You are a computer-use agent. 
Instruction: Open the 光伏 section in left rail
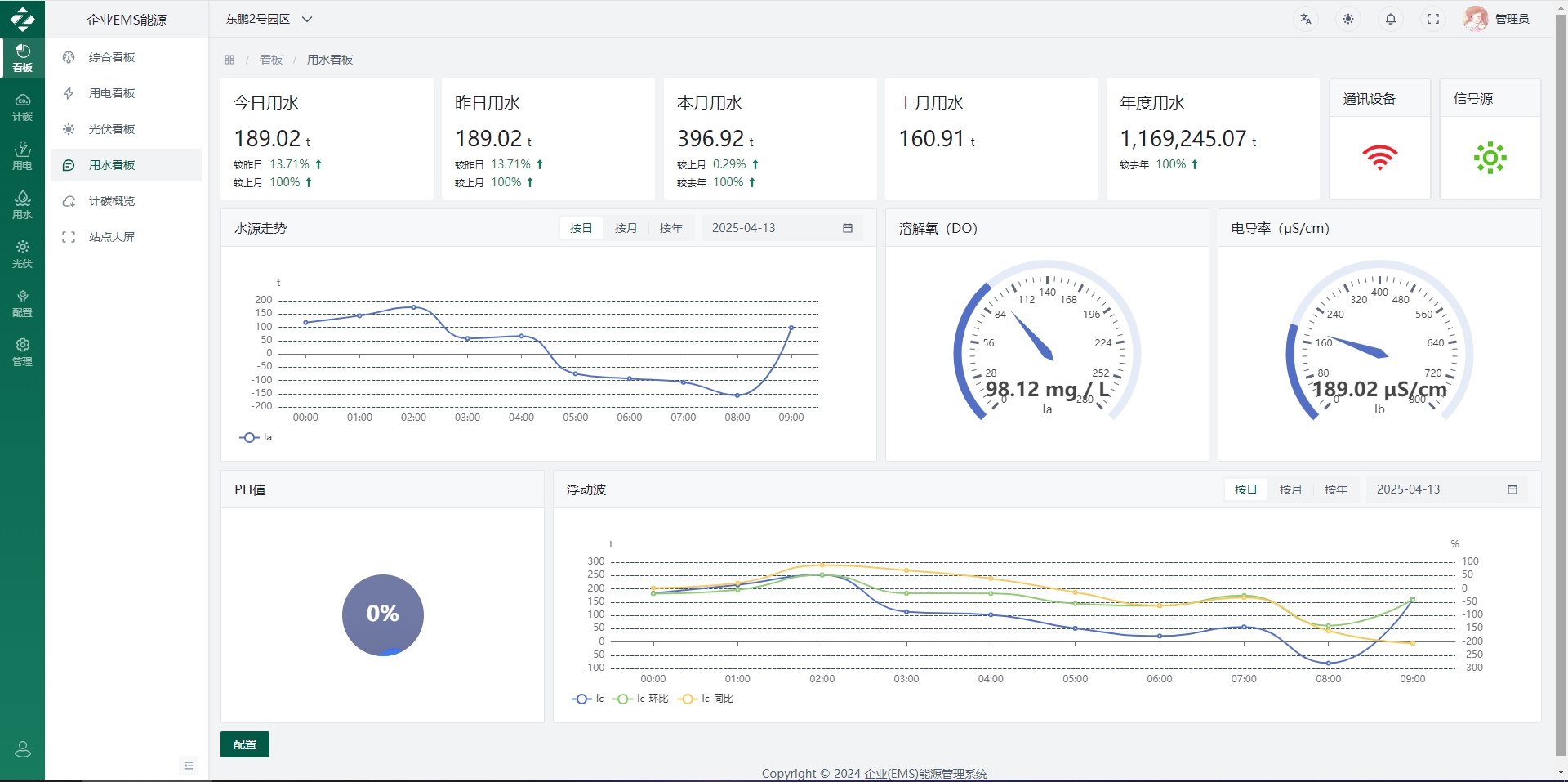pyautogui.click(x=22, y=254)
